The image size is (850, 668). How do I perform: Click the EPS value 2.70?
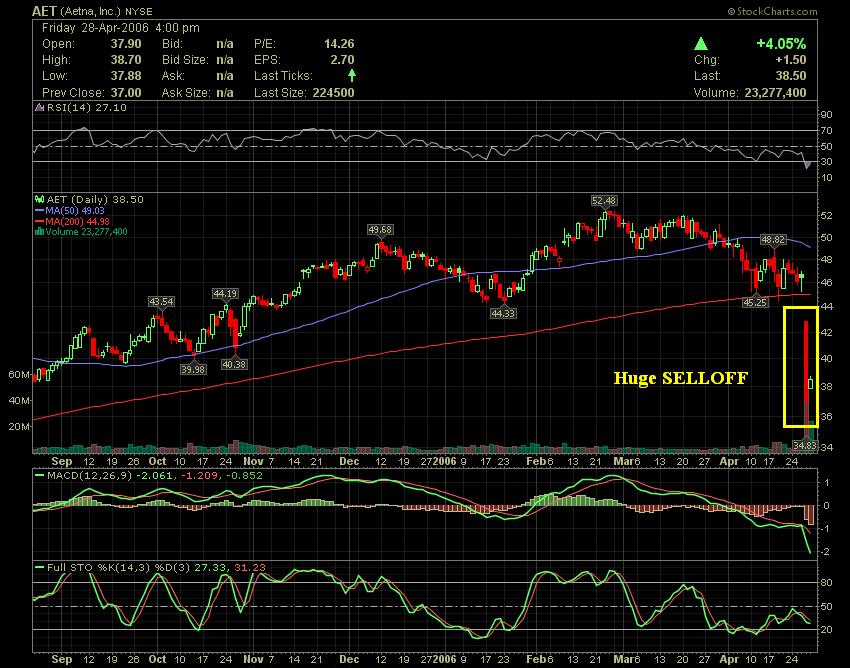pyautogui.click(x=342, y=60)
